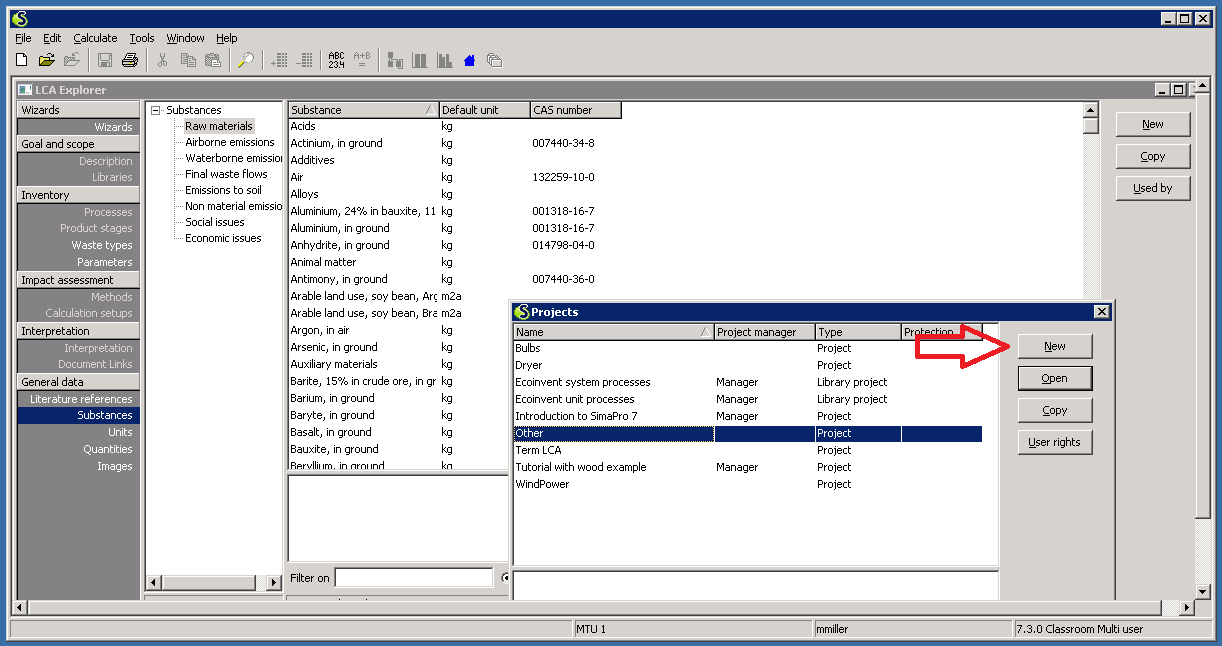The image size is (1222, 646).
Task: Click the Open folder toolbar icon
Action: [47, 61]
